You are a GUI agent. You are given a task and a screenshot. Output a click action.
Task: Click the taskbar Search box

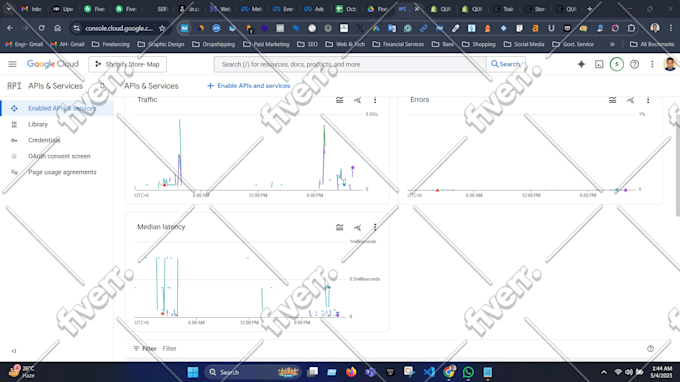point(252,372)
